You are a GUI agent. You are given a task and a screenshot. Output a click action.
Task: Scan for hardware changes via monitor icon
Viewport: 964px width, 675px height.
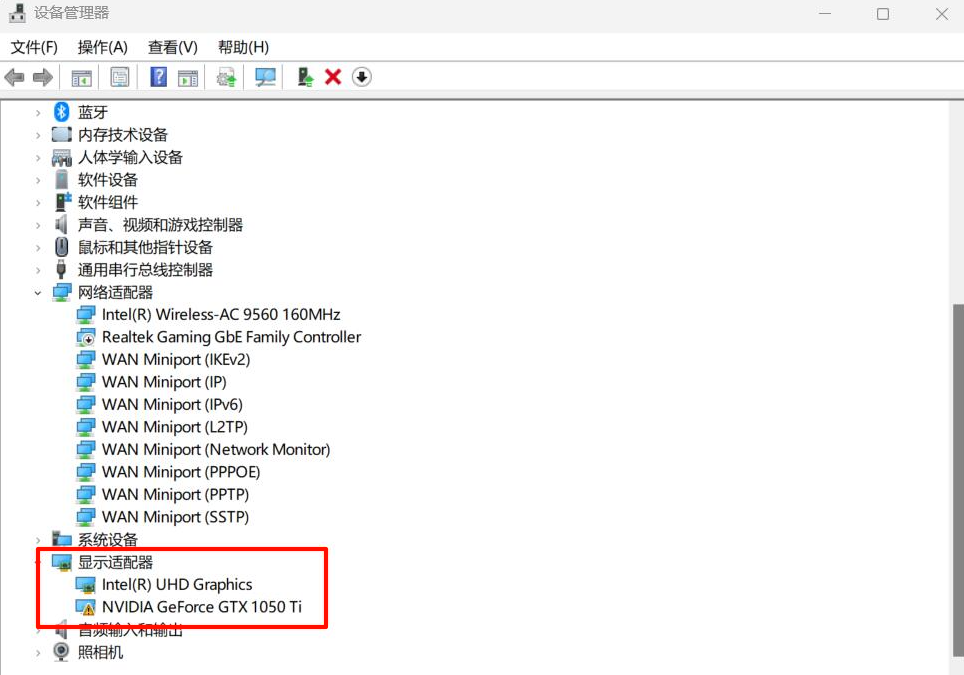(x=265, y=77)
